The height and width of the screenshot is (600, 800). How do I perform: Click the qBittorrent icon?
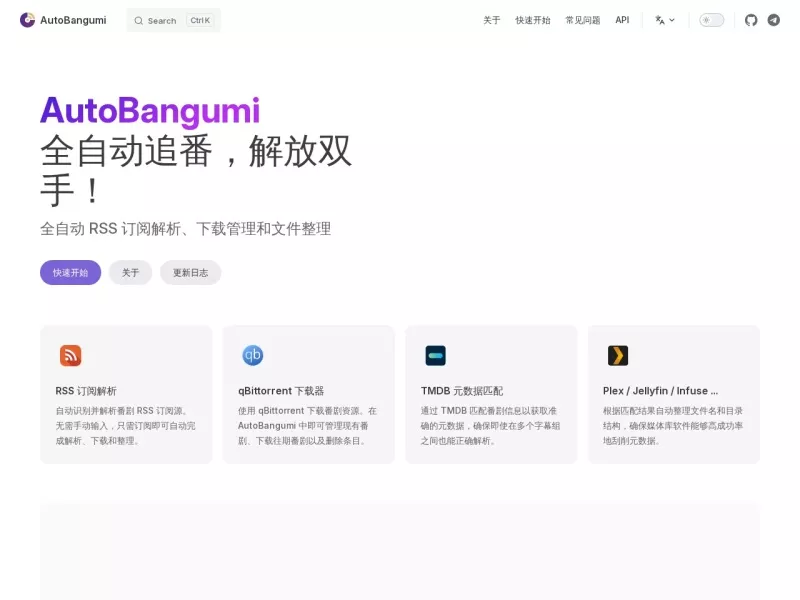coord(253,355)
